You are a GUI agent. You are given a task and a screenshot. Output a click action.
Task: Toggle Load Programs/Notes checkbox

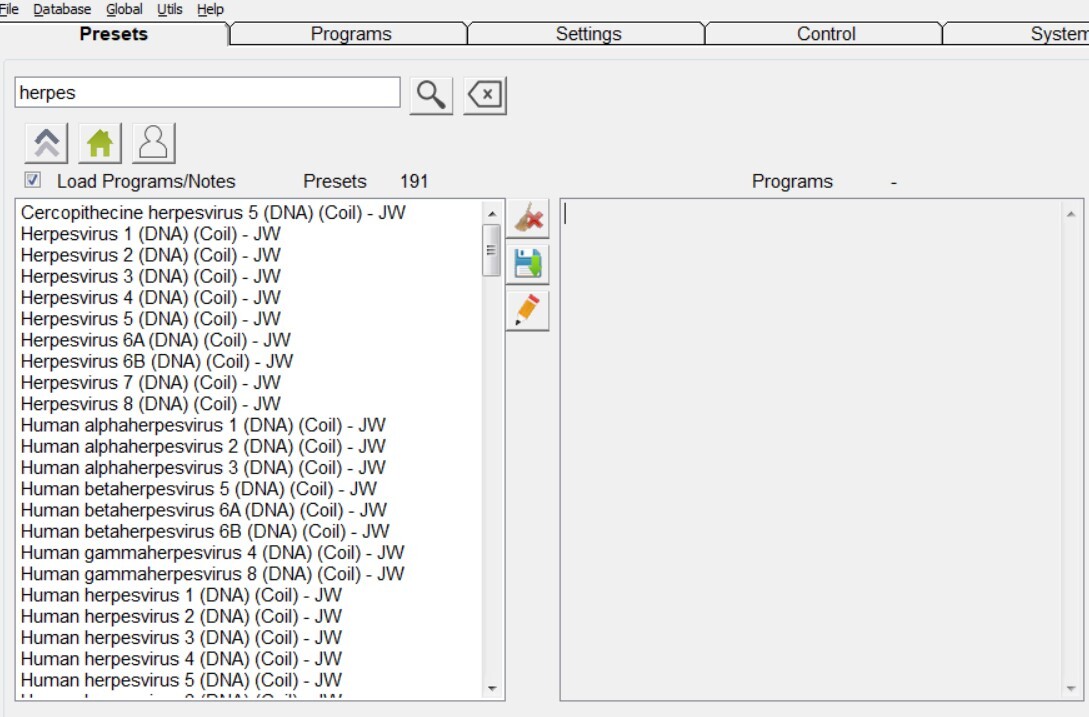(x=32, y=180)
